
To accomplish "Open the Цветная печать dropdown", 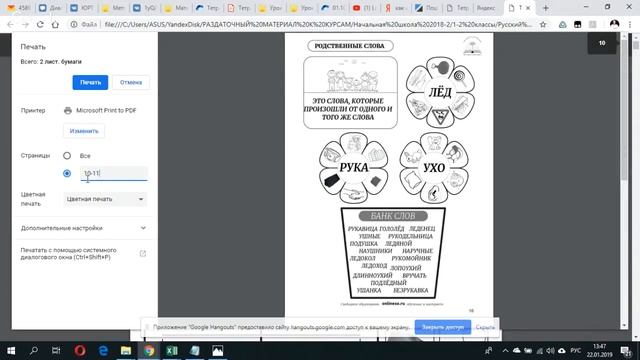I will click(x=105, y=199).
